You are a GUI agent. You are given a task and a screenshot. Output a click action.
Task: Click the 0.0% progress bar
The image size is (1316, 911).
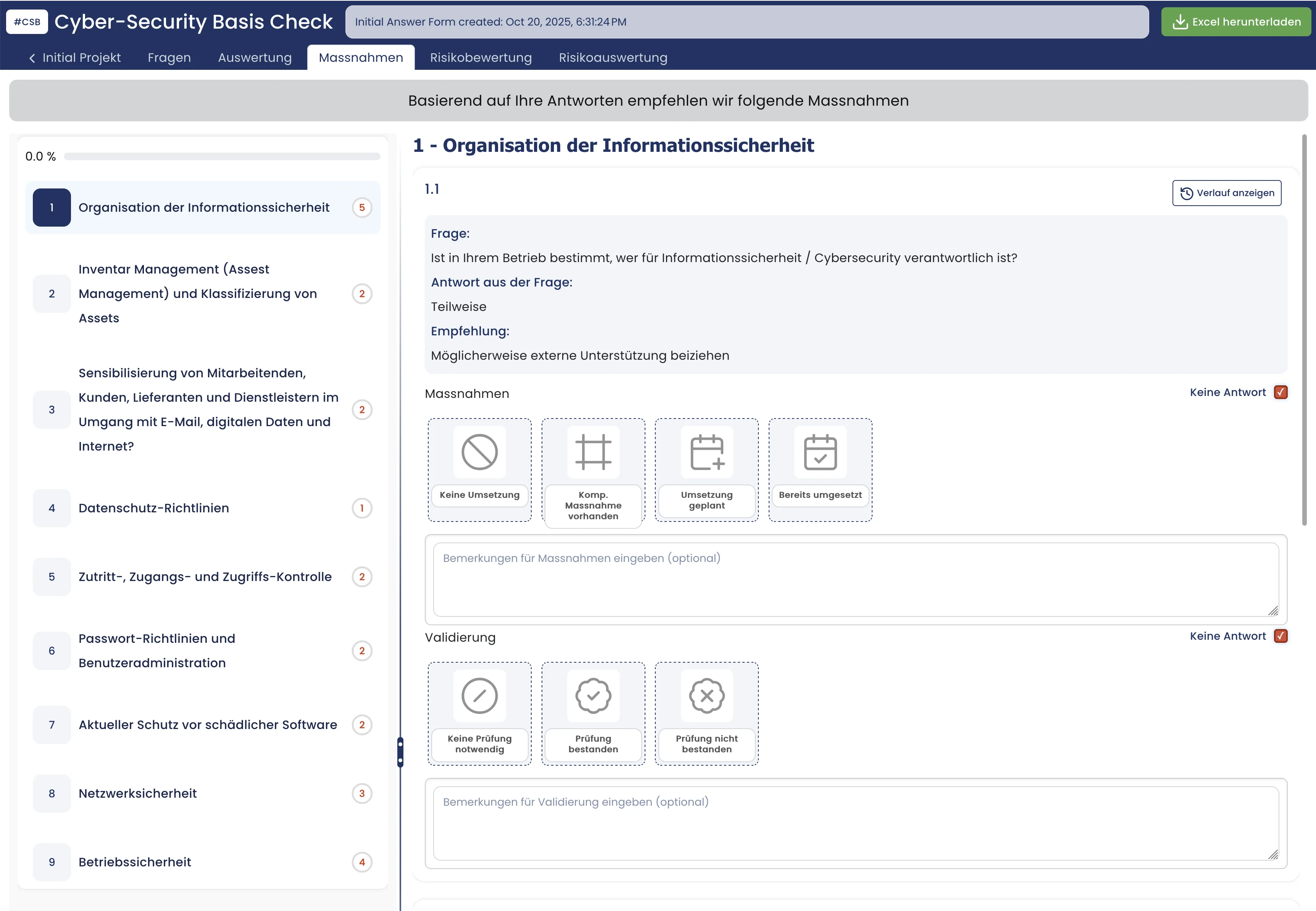pos(223,156)
